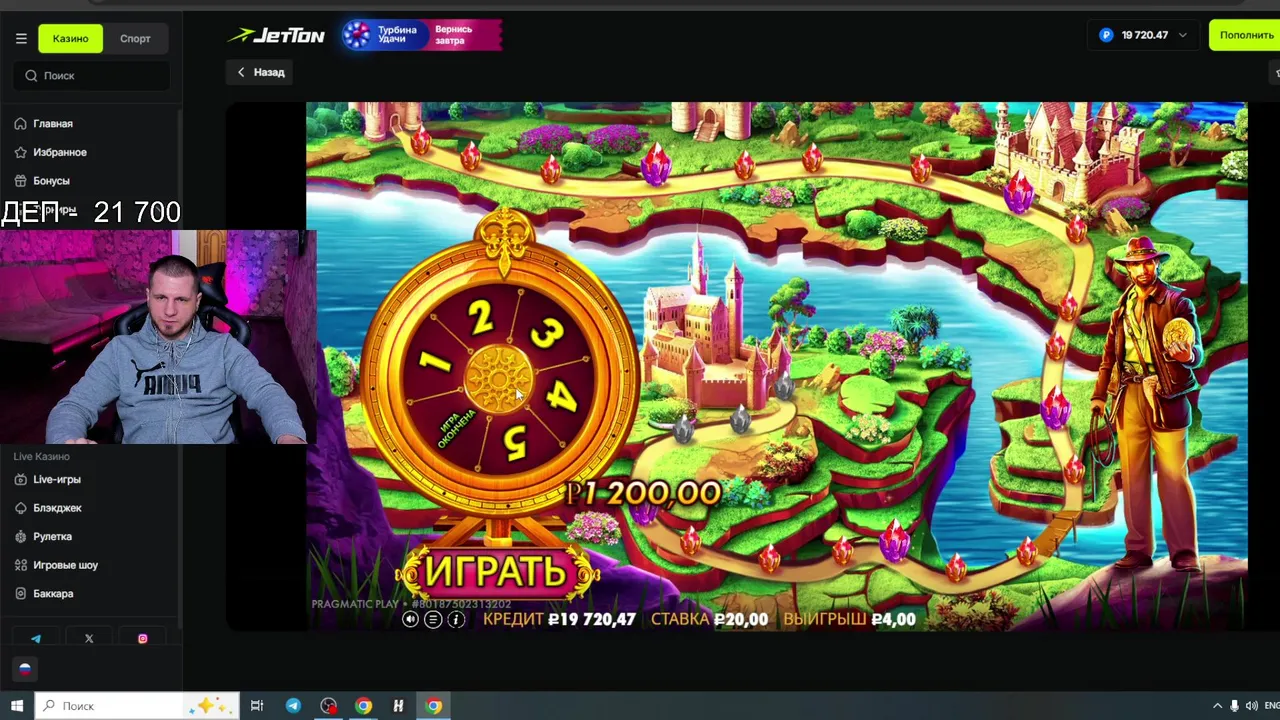
Task: Click the ВЫИГРЫШ ₽4,00 display
Action: click(x=849, y=620)
